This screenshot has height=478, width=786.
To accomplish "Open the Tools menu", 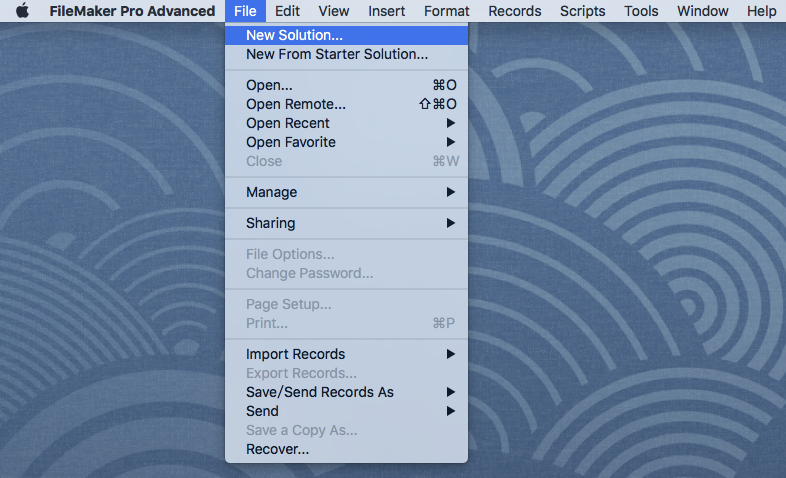I will (x=641, y=11).
